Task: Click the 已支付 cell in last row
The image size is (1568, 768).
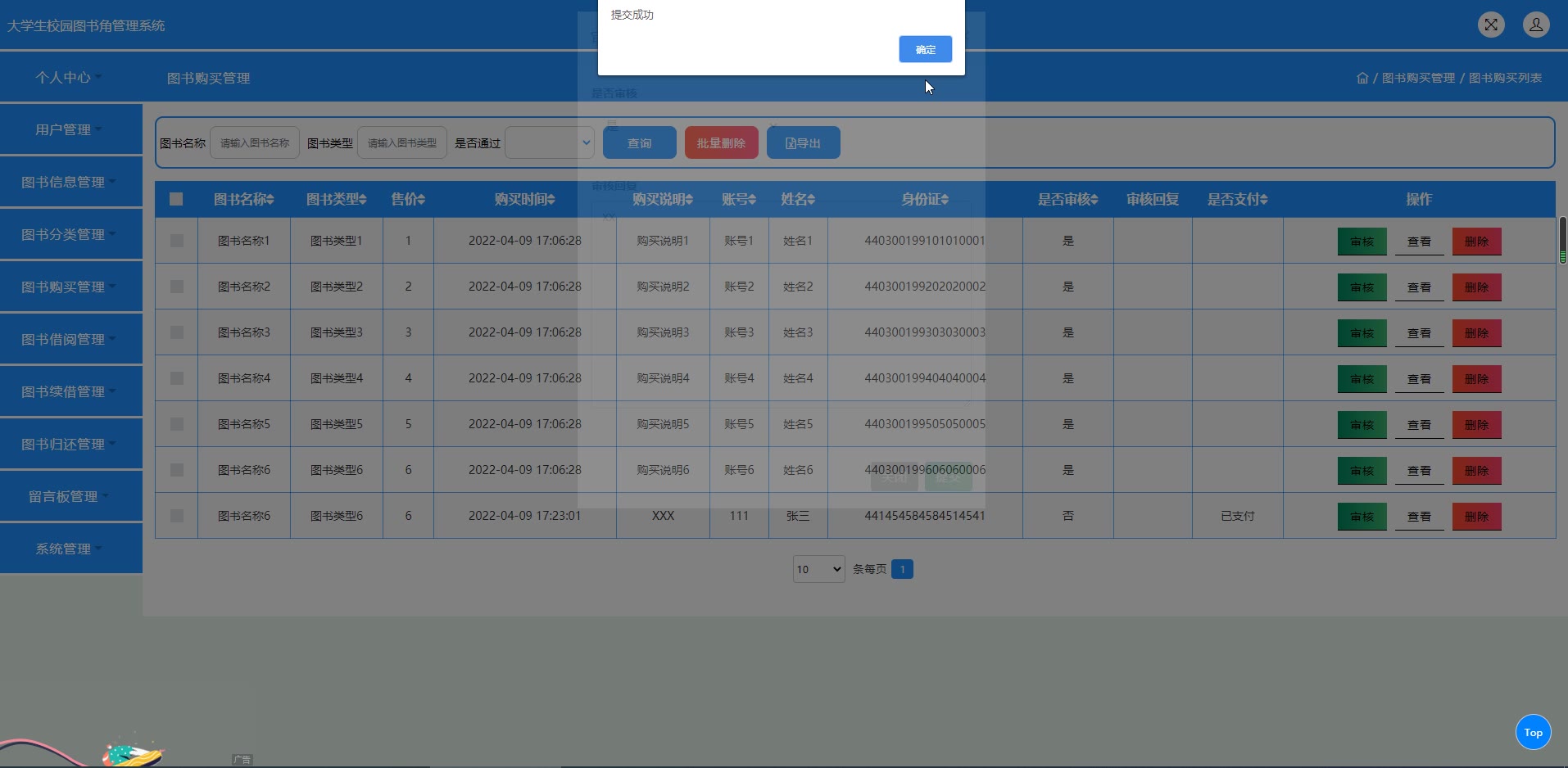Action: pos(1238,516)
